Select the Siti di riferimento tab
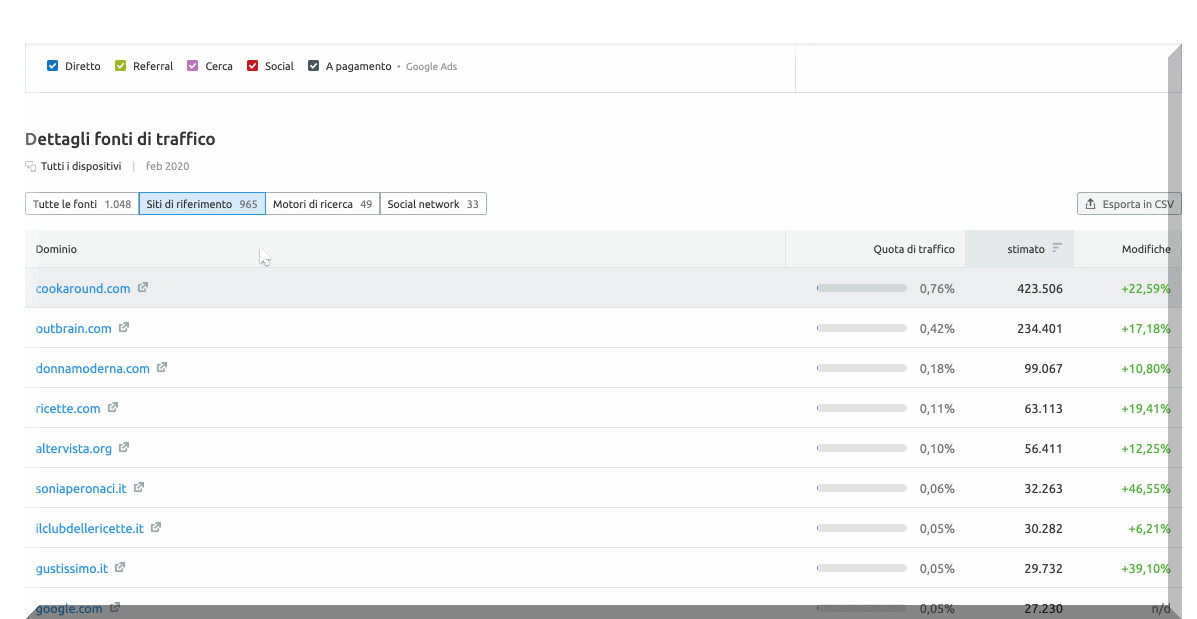The width and height of the screenshot is (1197, 619). tap(202, 204)
